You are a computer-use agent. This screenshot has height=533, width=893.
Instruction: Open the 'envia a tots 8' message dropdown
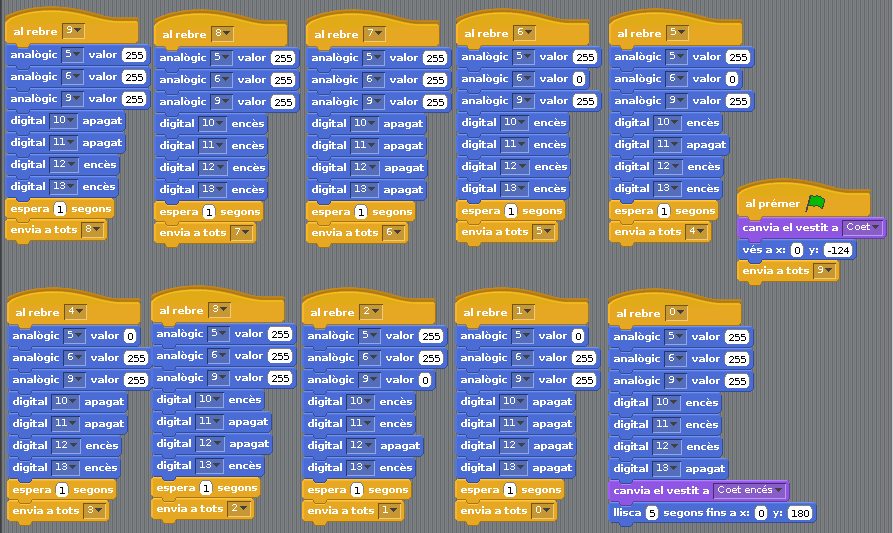[93, 229]
